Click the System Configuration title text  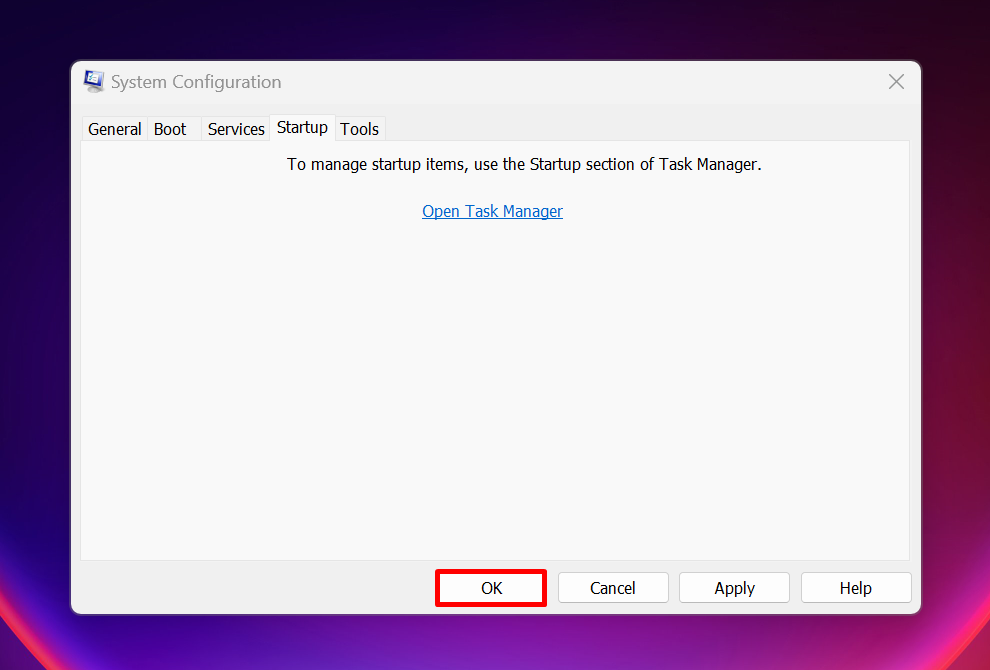click(196, 82)
